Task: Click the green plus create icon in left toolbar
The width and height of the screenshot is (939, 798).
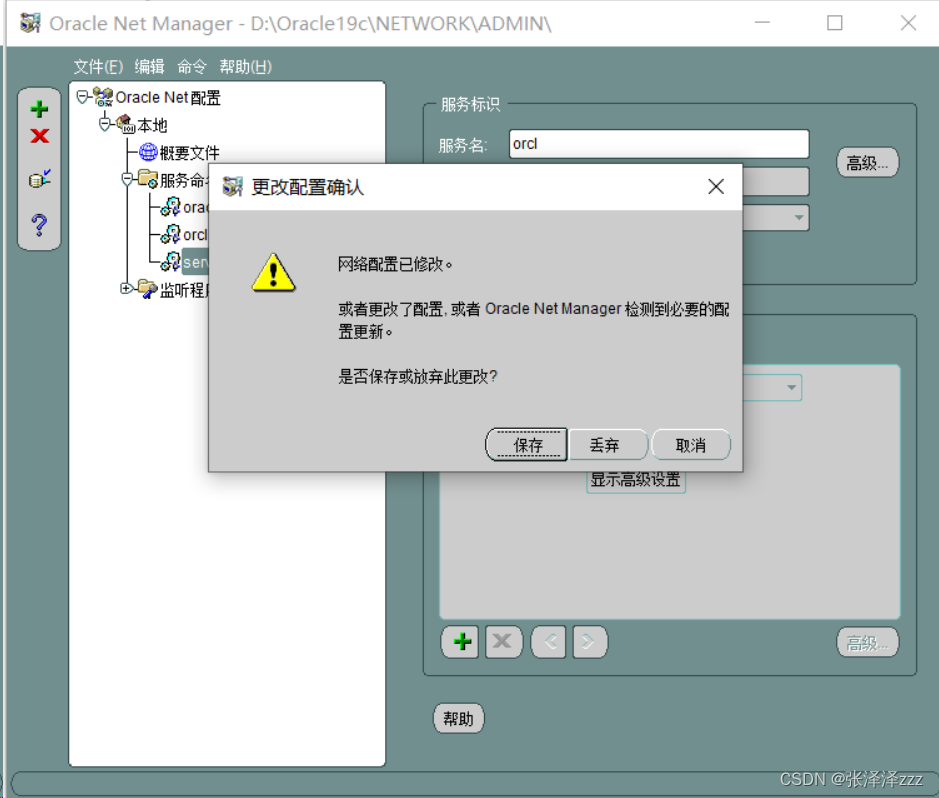Action: (x=40, y=109)
